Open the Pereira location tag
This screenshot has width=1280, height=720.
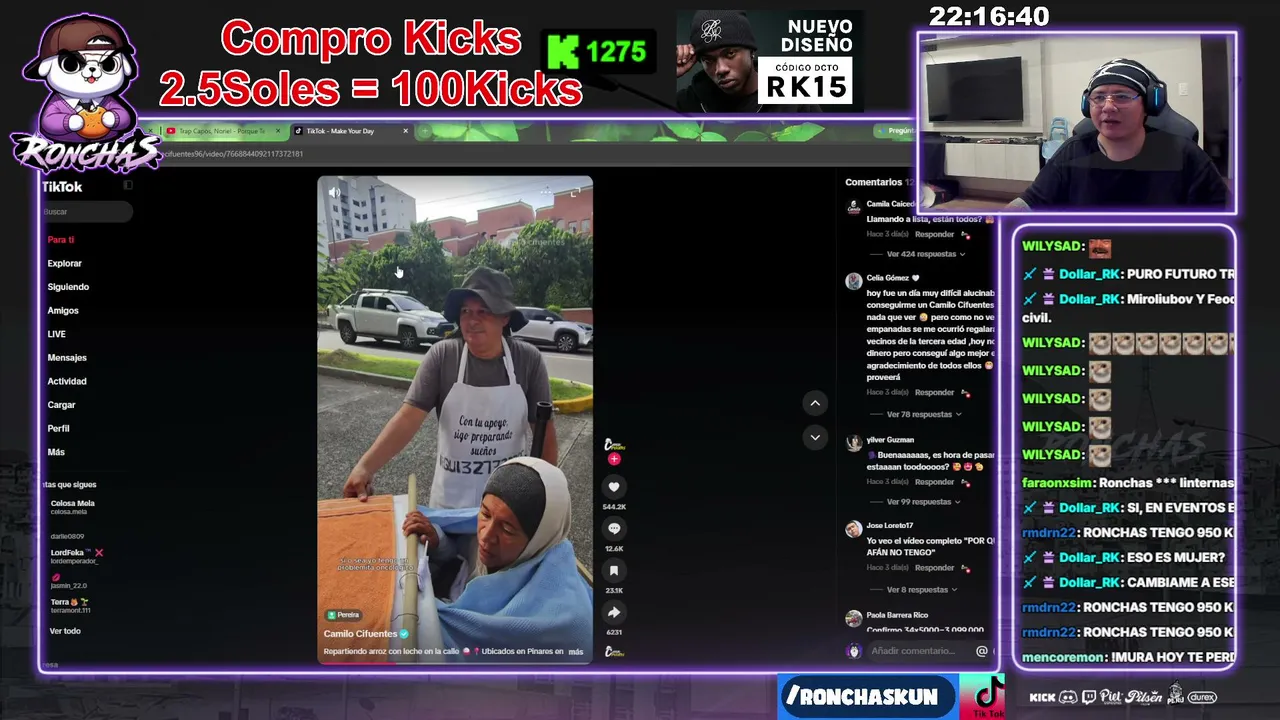[343, 615]
